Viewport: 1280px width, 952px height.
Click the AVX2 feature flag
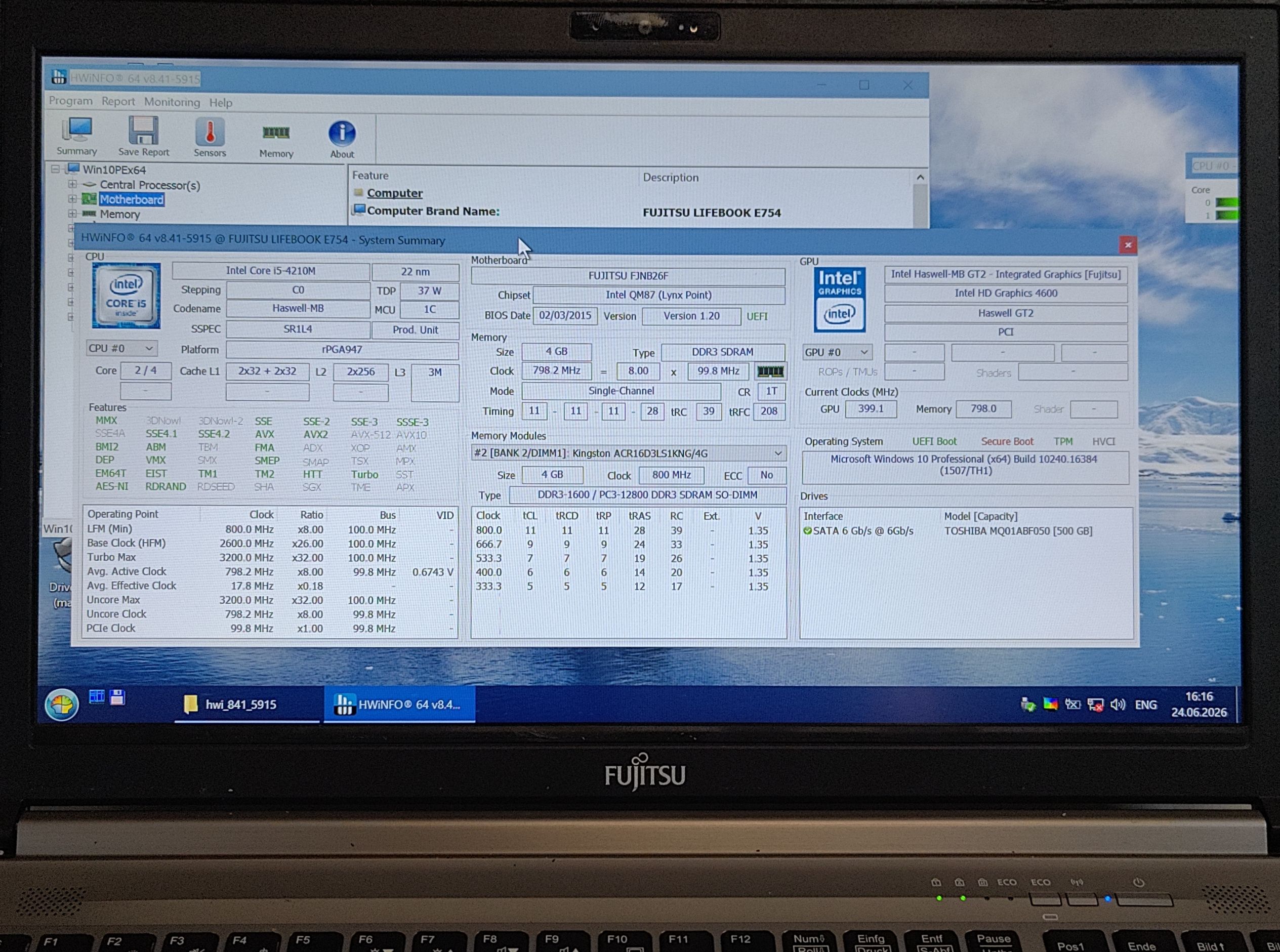tap(315, 435)
